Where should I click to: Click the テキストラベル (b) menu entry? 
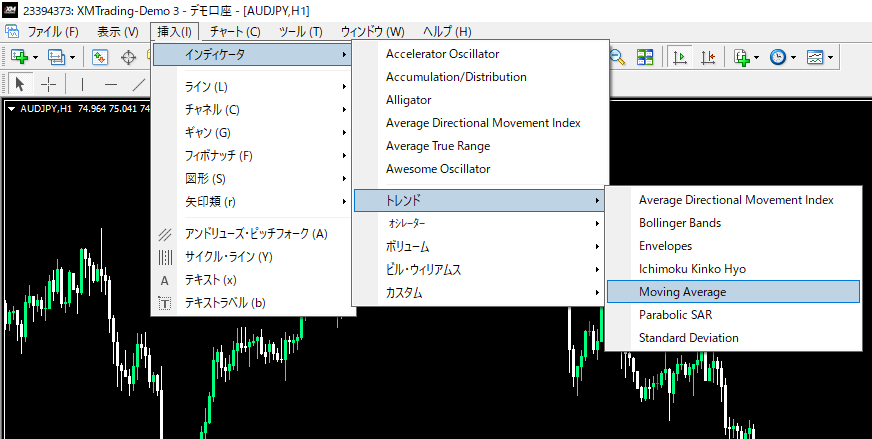point(225,302)
